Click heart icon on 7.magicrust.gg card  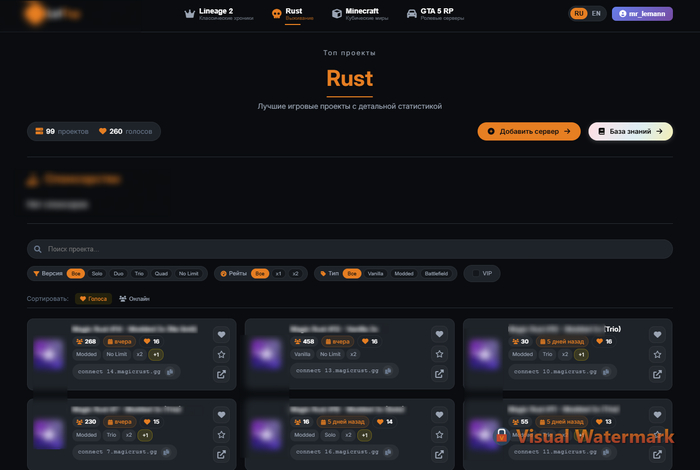(x=221, y=415)
